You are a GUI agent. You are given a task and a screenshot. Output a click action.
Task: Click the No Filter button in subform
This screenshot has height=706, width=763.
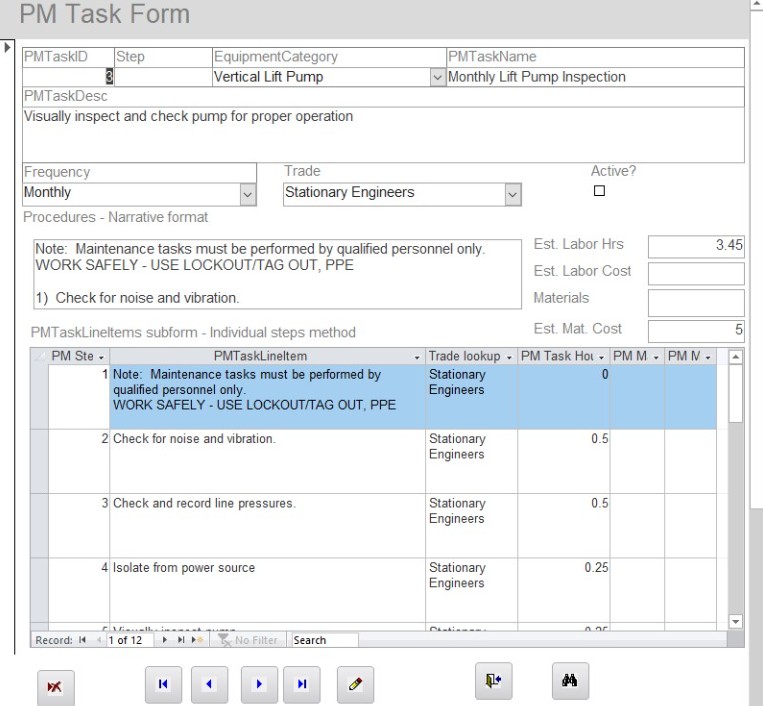click(x=248, y=640)
